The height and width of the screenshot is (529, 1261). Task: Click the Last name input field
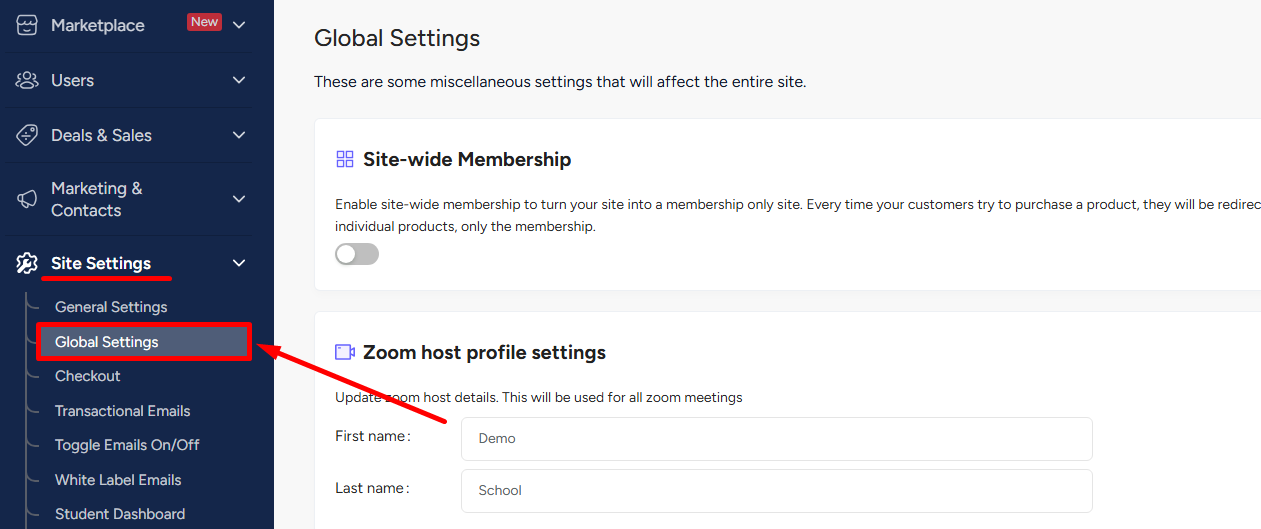coord(777,491)
